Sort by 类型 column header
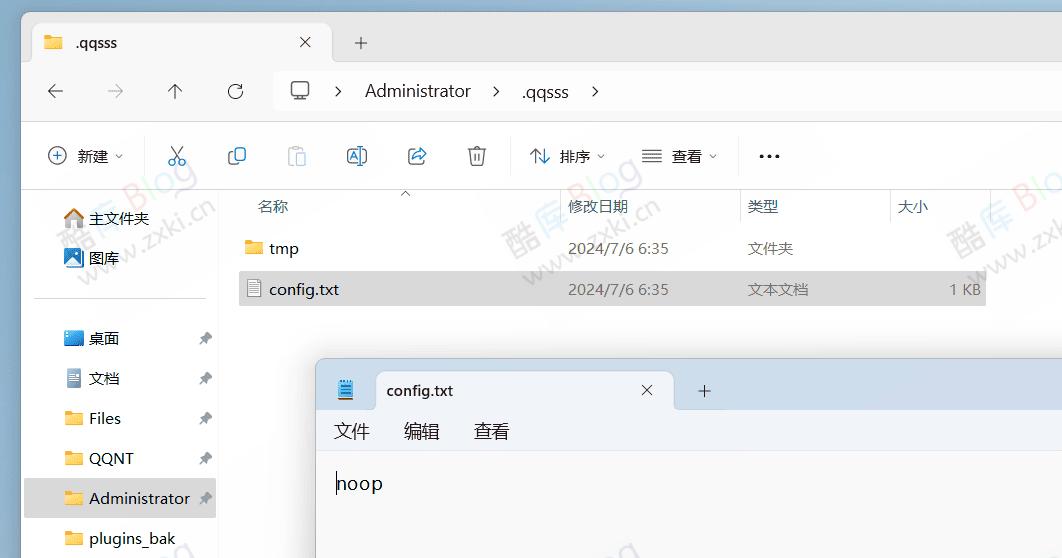This screenshot has height=558, width=1062. (x=763, y=207)
